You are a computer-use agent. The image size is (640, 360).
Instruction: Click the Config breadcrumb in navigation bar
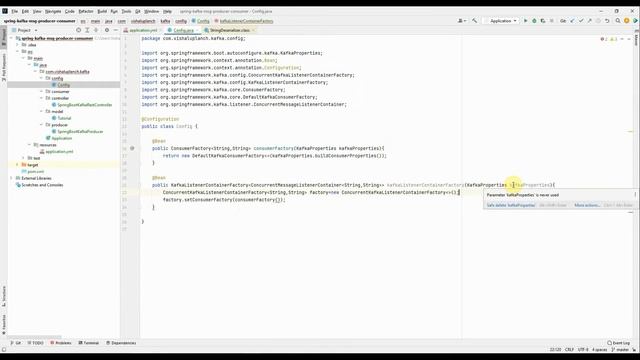point(200,21)
